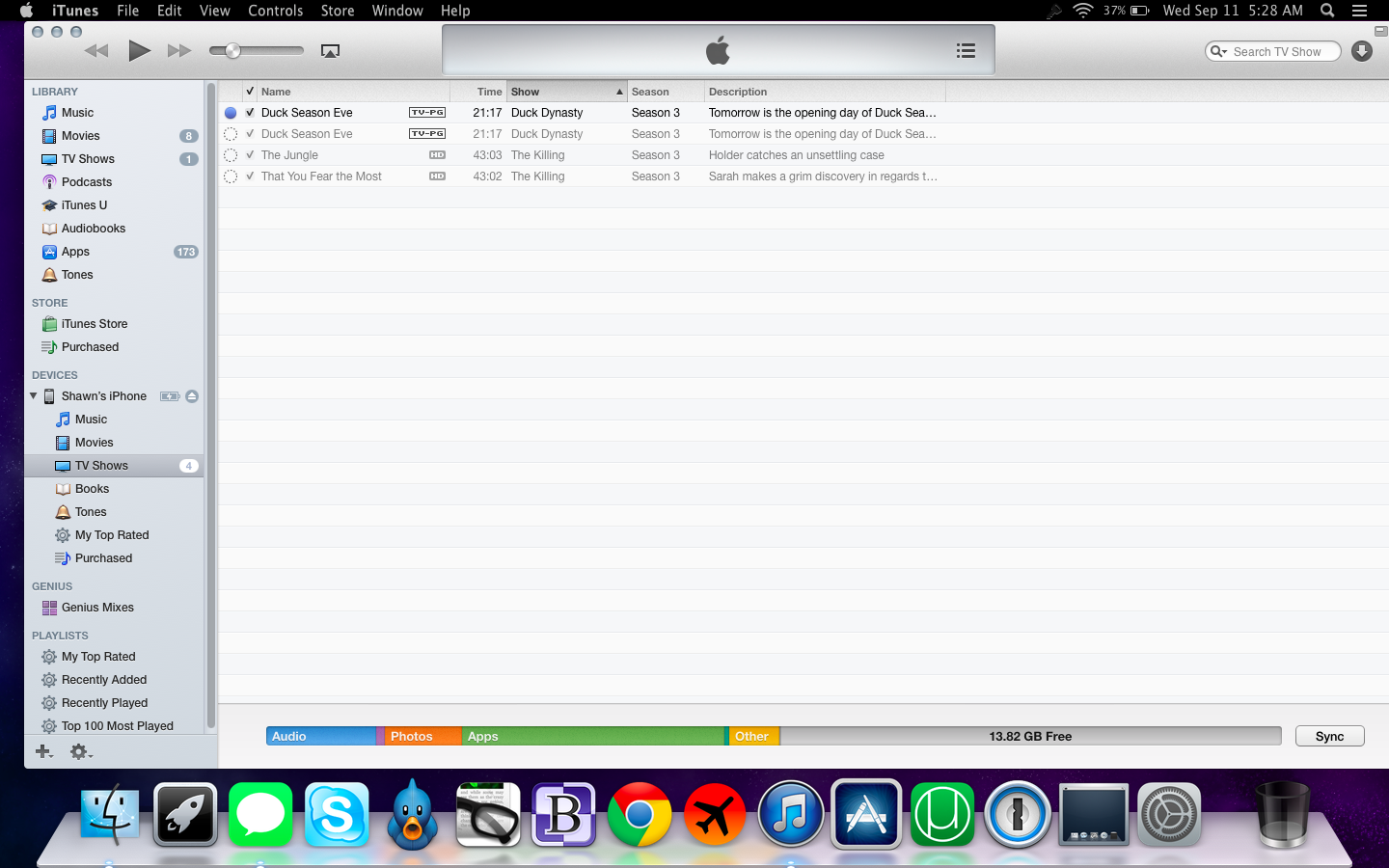Toggle The Jungle checkbox
1389x868 pixels.
250,155
